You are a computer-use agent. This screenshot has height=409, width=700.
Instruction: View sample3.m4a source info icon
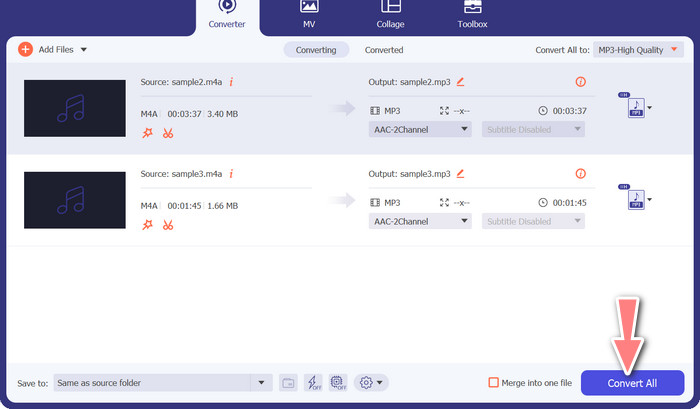(231, 174)
